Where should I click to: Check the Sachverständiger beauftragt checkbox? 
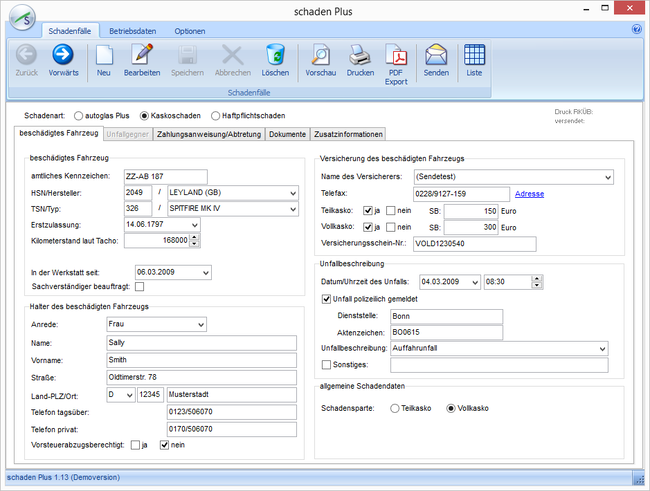tap(140, 287)
